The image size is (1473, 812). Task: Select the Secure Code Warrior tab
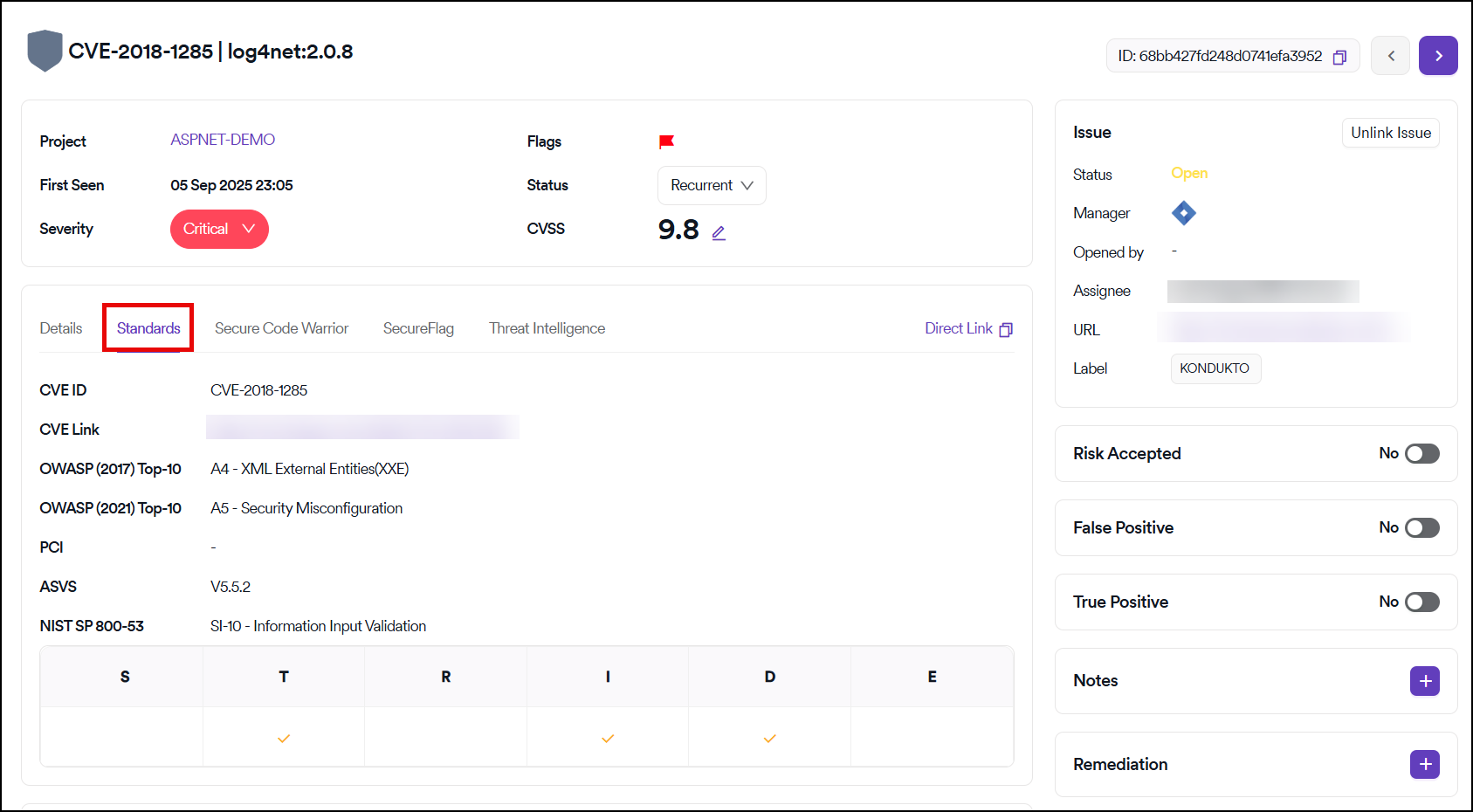tap(281, 328)
